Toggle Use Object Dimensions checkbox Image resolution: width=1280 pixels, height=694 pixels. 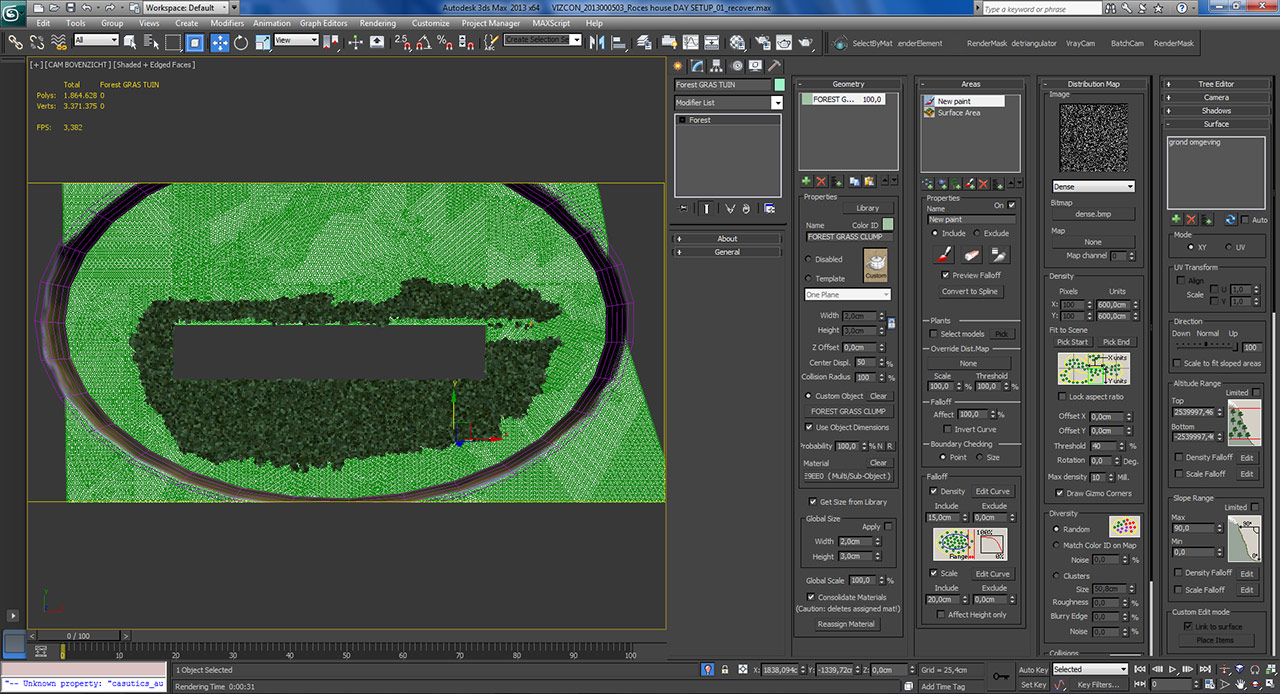809,427
